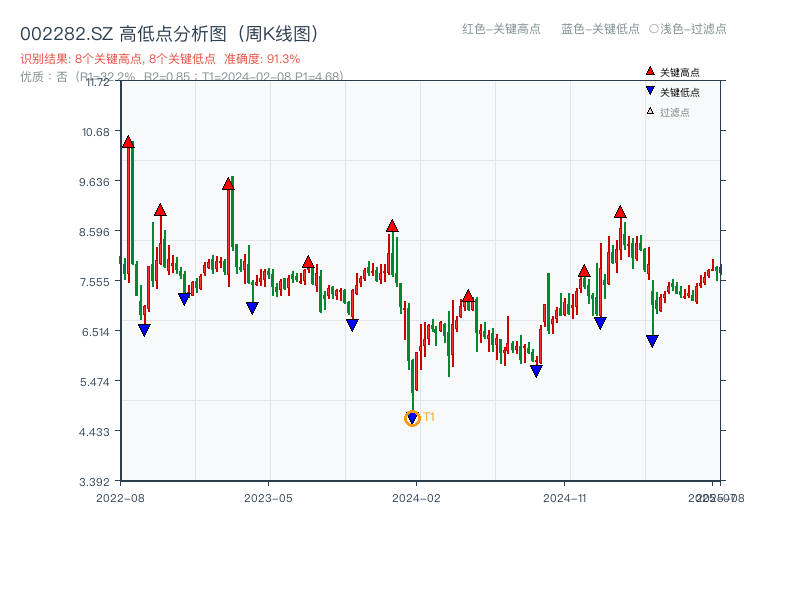Click the white triangle icon beside 过滤点 in legend
Image resolution: width=800 pixels, height=600 pixels.
[650, 111]
